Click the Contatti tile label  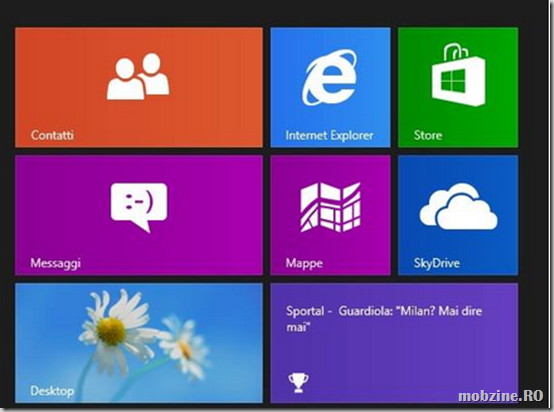coord(52,135)
